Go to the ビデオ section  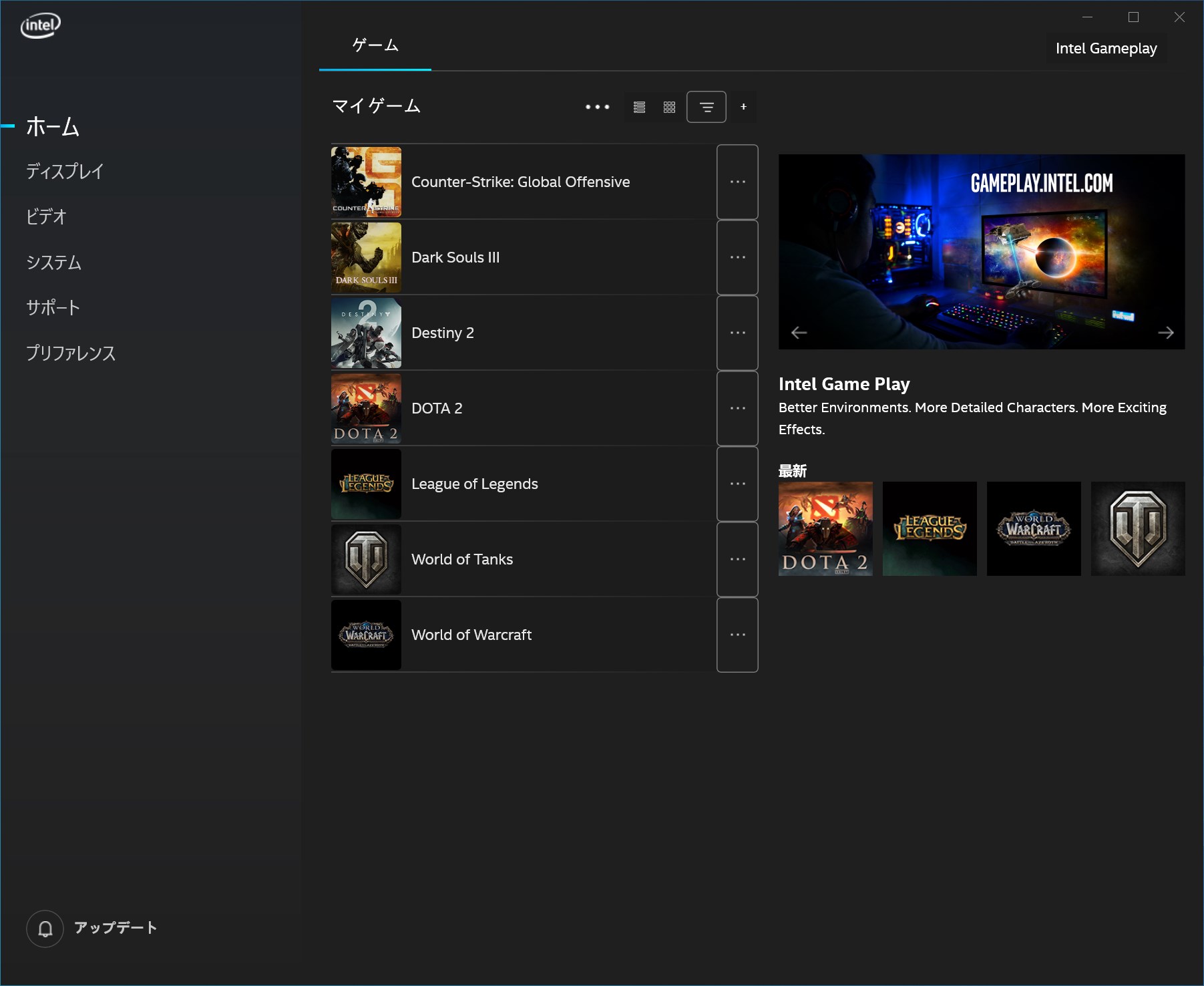pos(46,217)
